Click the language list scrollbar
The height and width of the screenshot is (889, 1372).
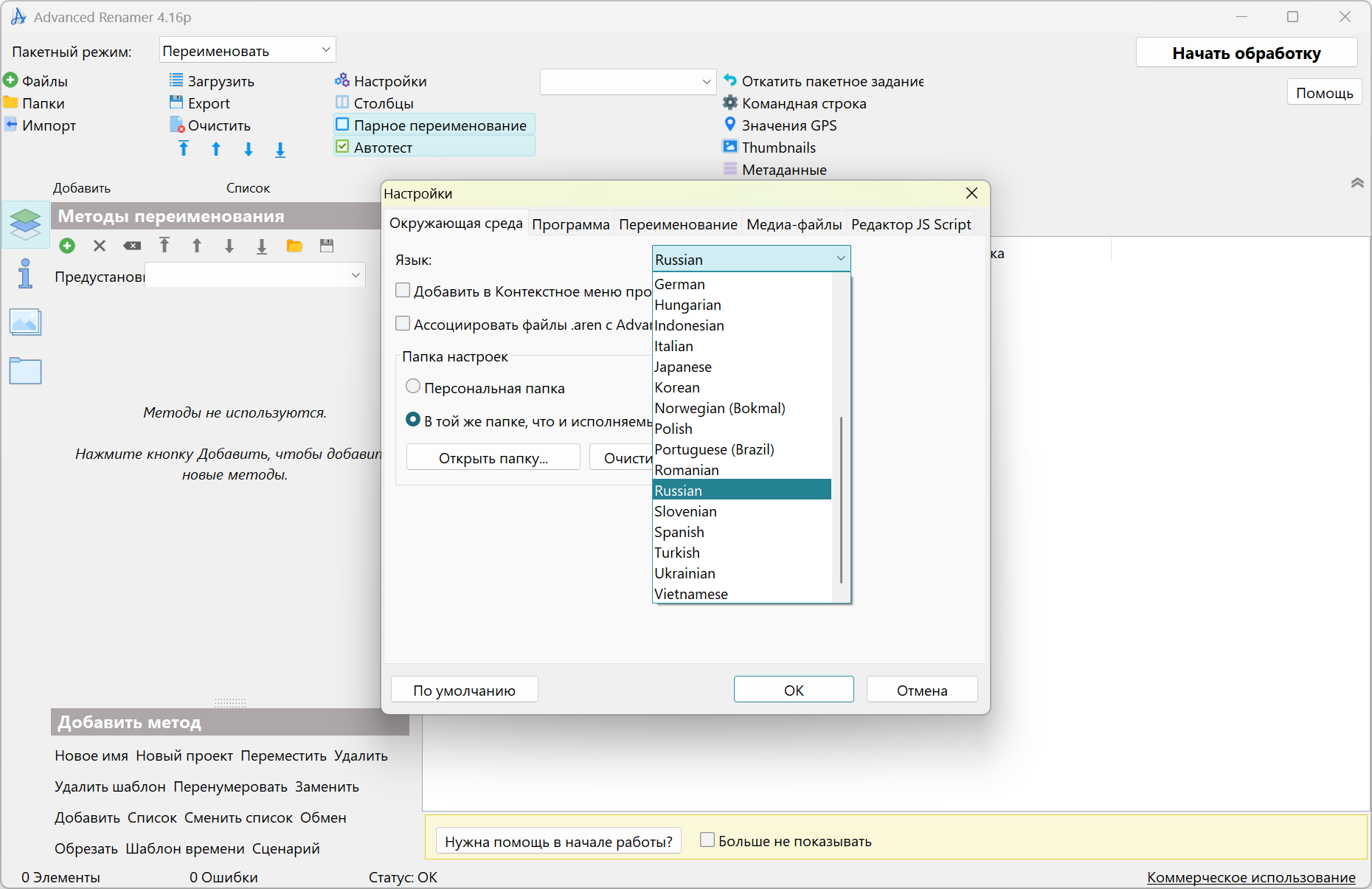(841, 502)
